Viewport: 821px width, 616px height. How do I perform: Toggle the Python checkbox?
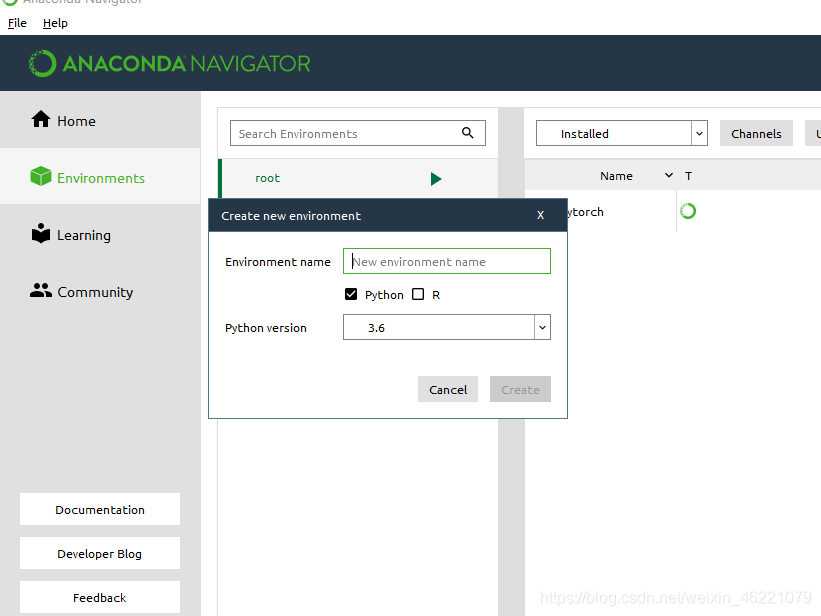click(351, 294)
